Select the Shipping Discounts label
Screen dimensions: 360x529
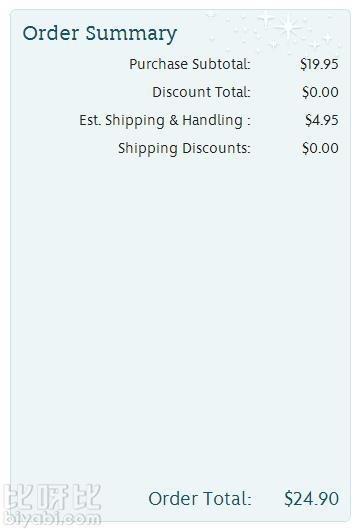184,148
